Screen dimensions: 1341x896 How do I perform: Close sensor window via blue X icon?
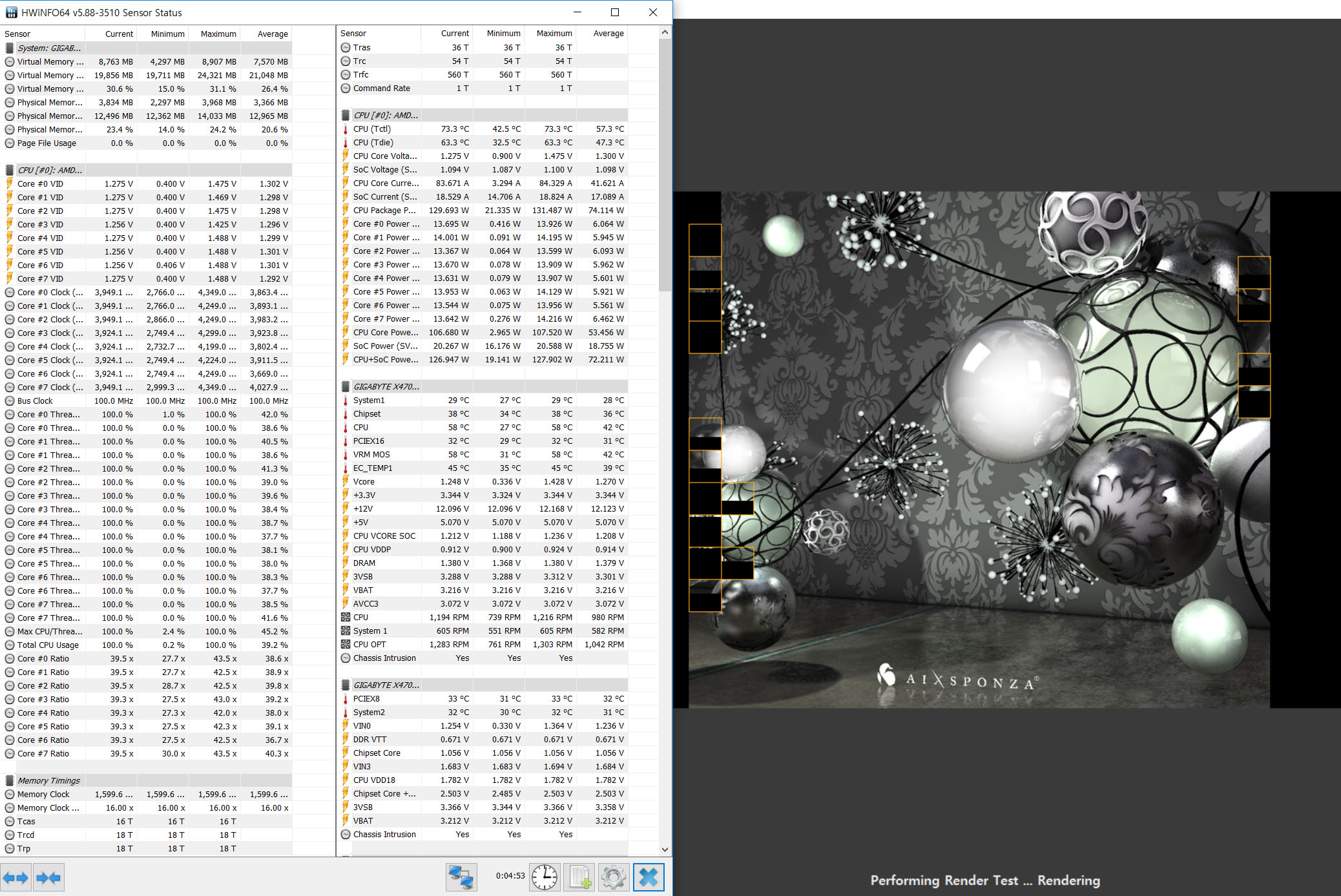tap(649, 877)
